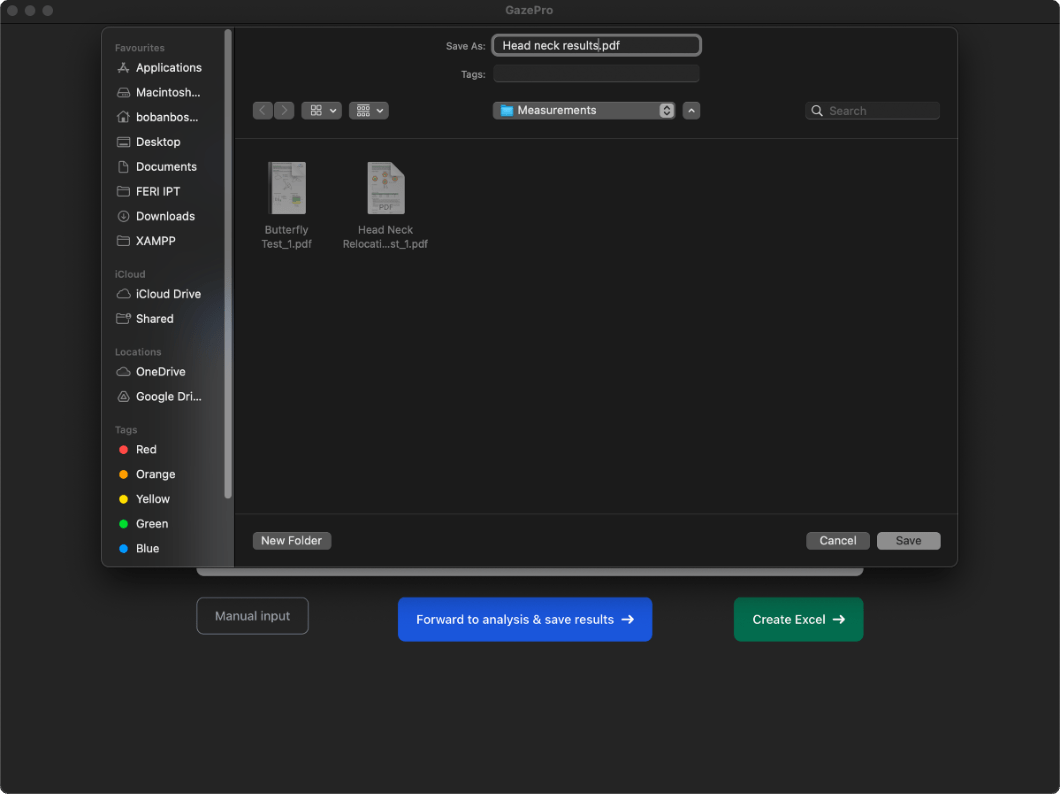Select the Orange tag

click(147, 474)
